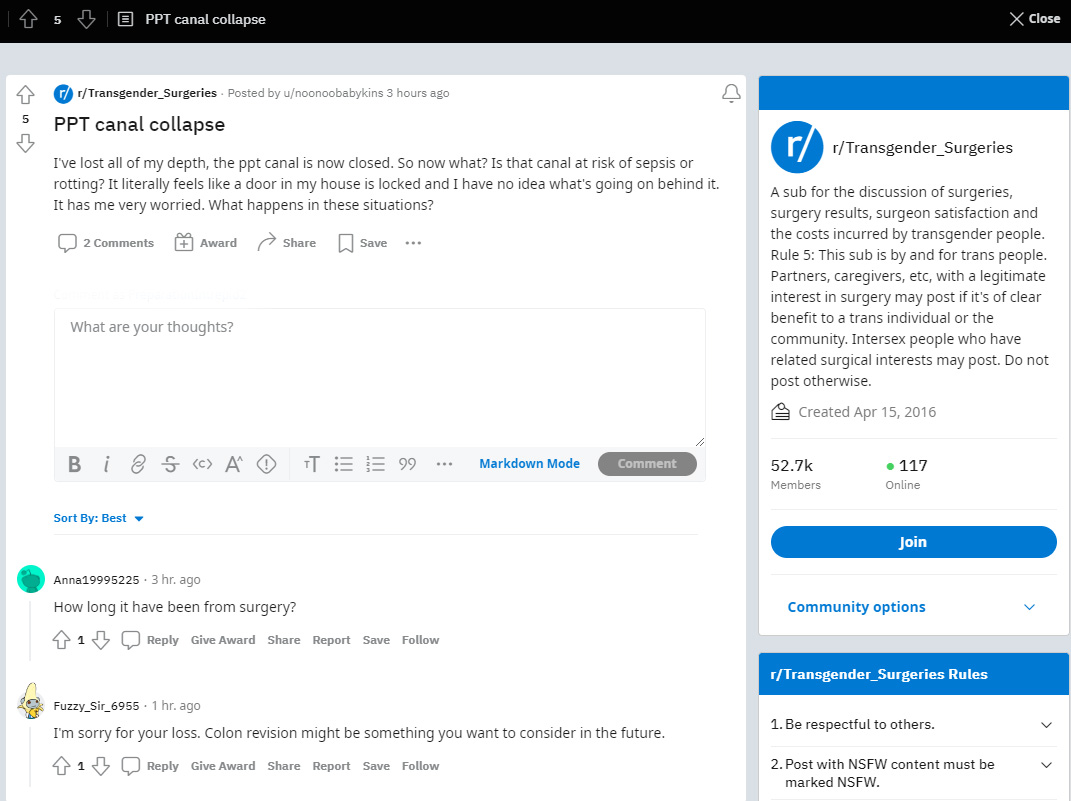Toggle italic formatting in comment editor
The height and width of the screenshot is (801, 1071).
tap(107, 464)
